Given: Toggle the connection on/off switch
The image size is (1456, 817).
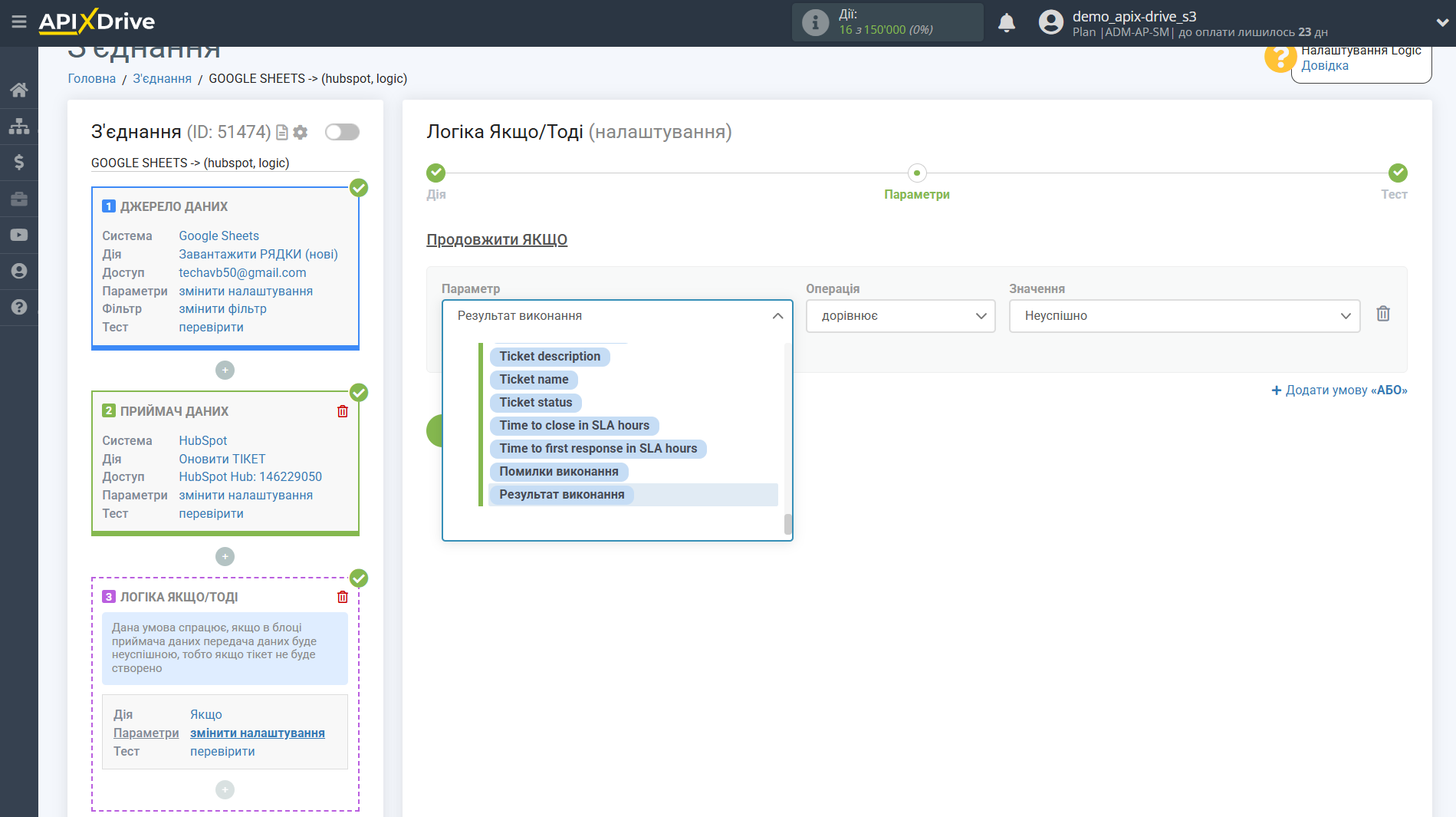Looking at the screenshot, I should pos(342,132).
